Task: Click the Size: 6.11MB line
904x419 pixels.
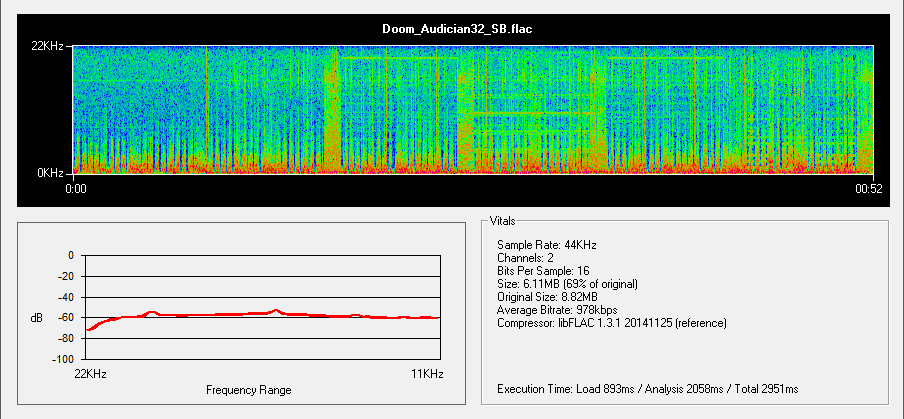Action: click(567, 284)
